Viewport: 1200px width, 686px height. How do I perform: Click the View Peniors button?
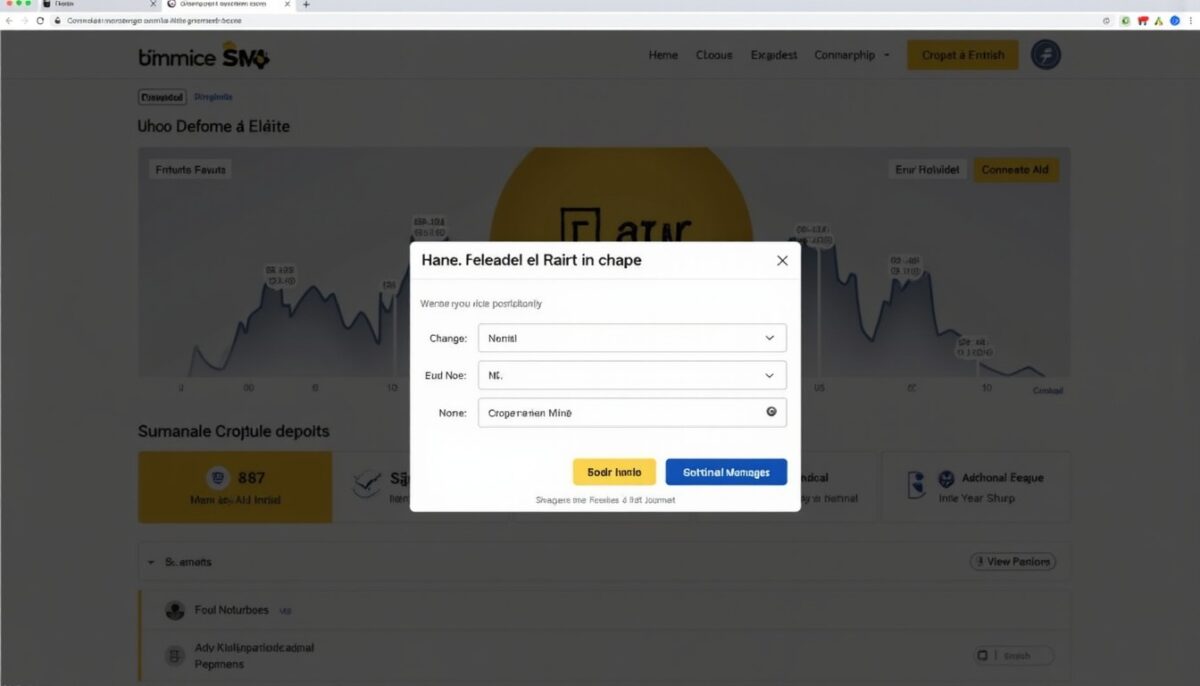[x=1012, y=562]
